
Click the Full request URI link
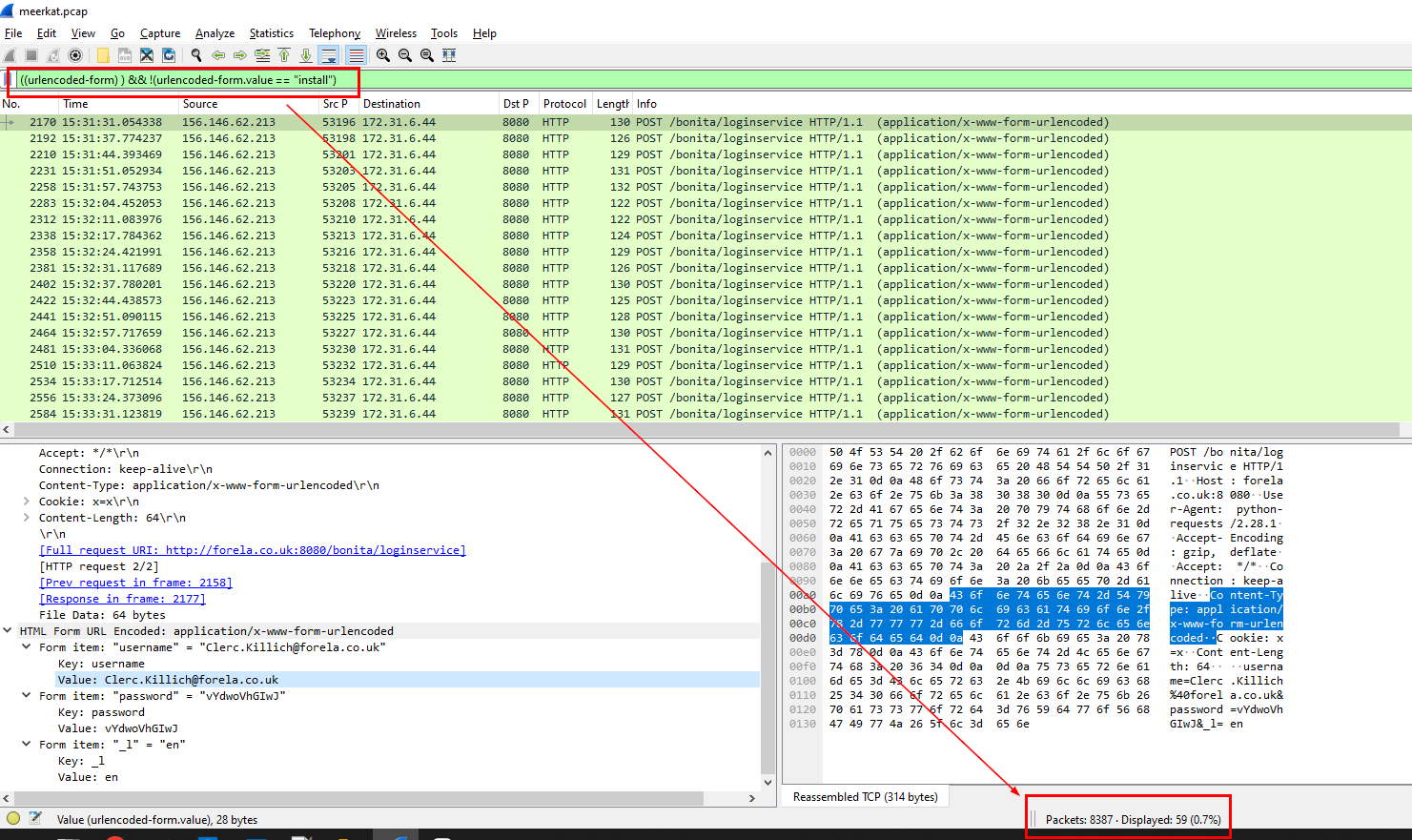pyautogui.click(x=252, y=550)
